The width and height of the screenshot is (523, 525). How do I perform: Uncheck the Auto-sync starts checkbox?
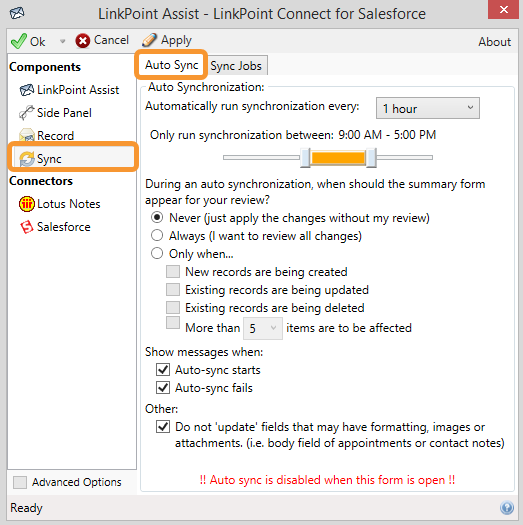[163, 370]
